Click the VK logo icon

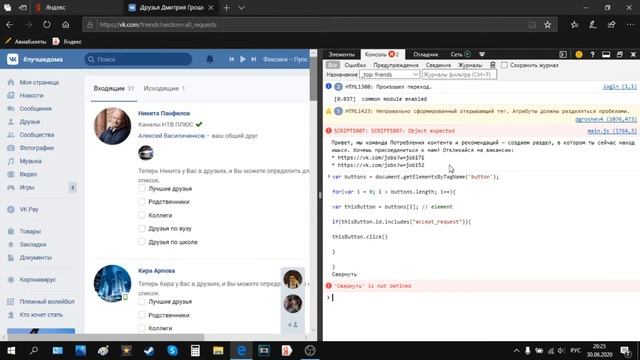pyautogui.click(x=13, y=59)
